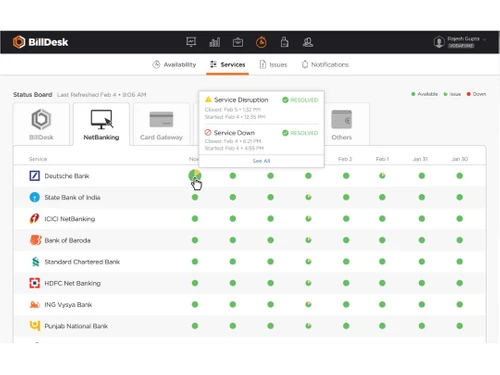Open the Deutsche Bank service row name
This screenshot has width=500, height=375.
click(67, 176)
